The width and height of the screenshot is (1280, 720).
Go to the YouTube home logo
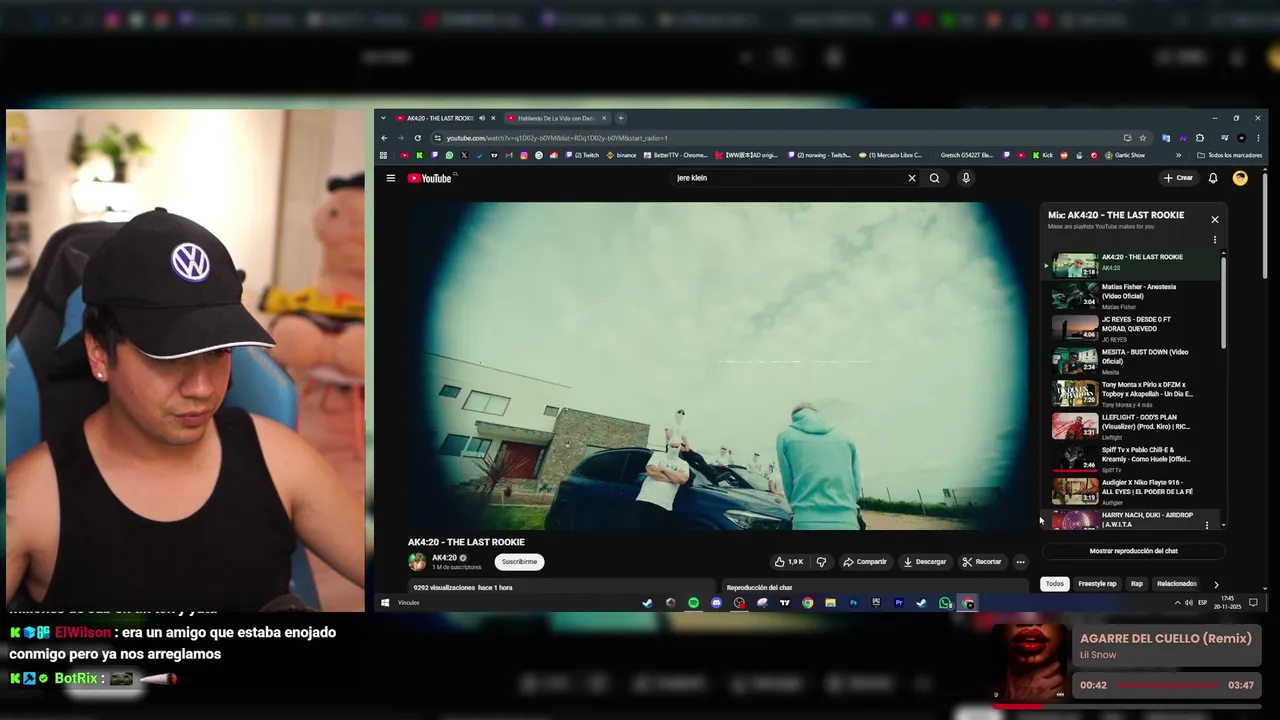(430, 178)
